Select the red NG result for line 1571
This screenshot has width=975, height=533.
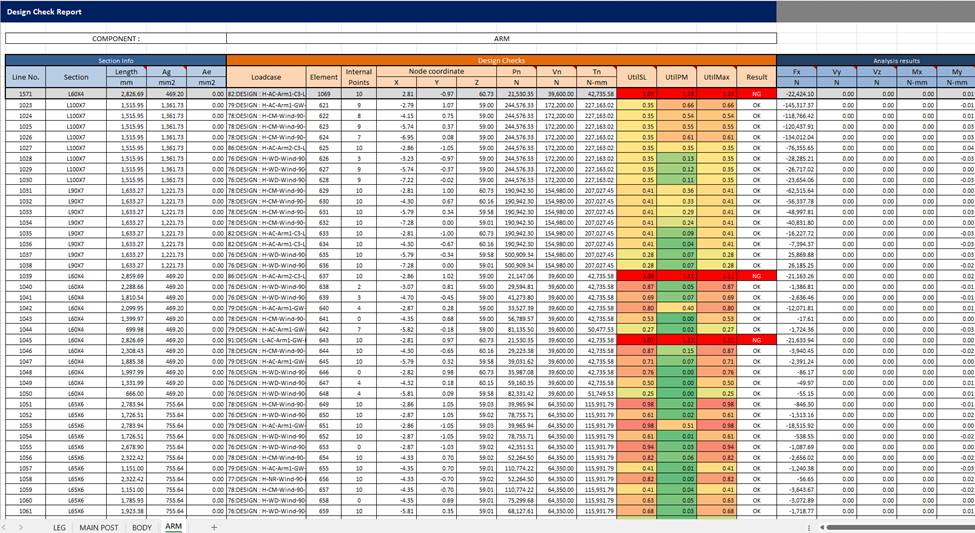pyautogui.click(x=757, y=93)
